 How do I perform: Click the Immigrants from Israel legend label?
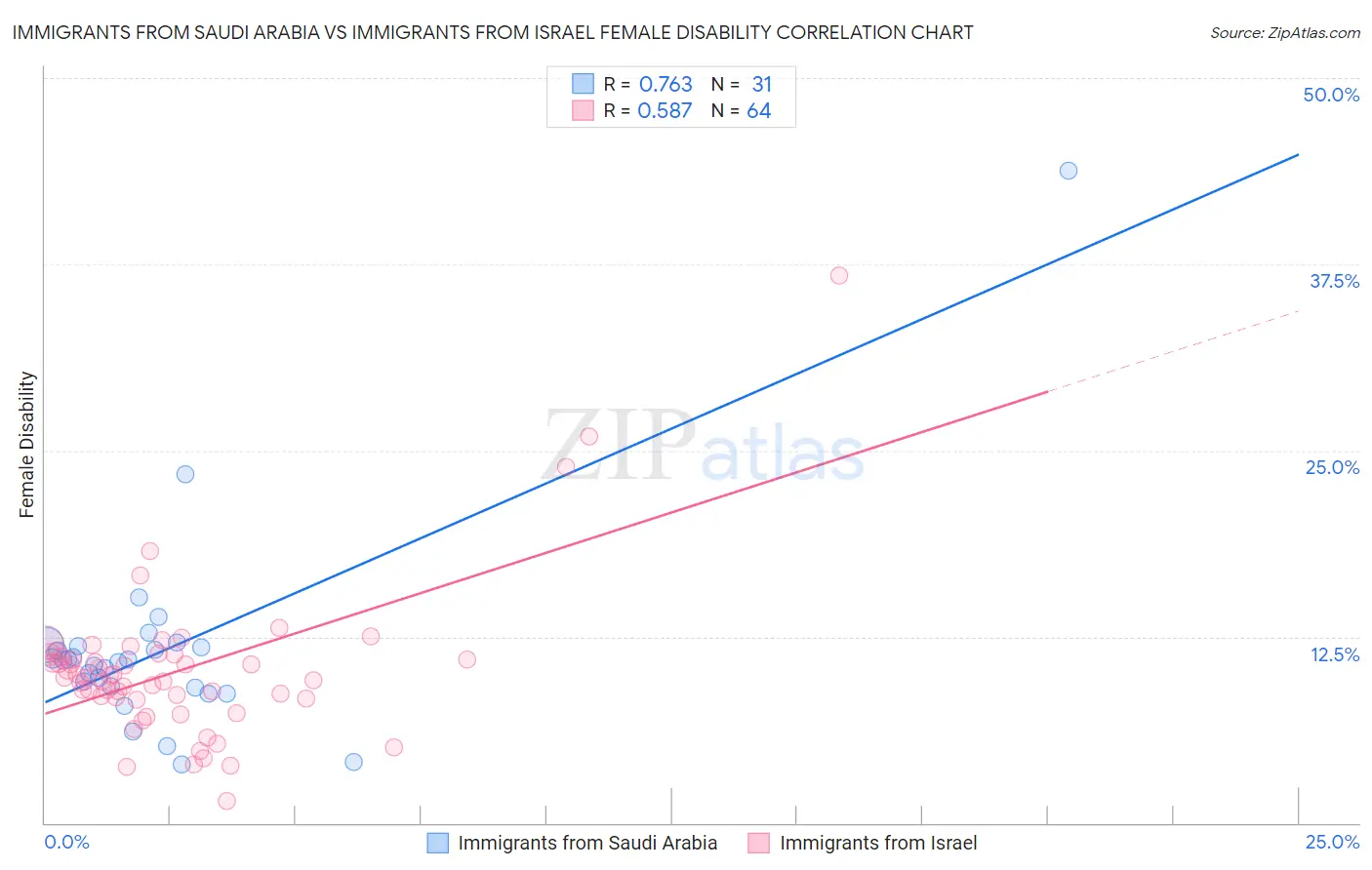(878, 843)
